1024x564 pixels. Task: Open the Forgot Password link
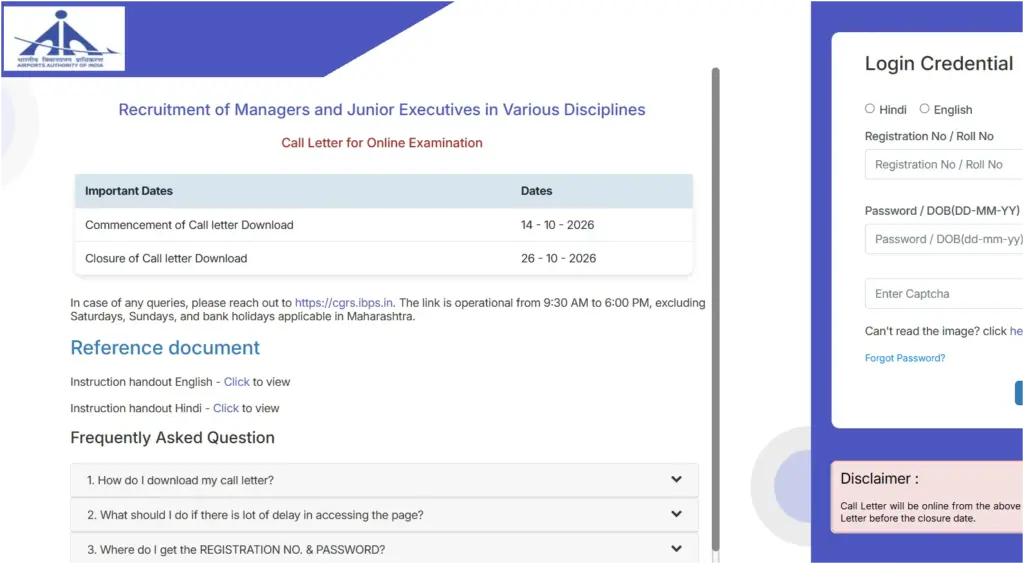[904, 358]
